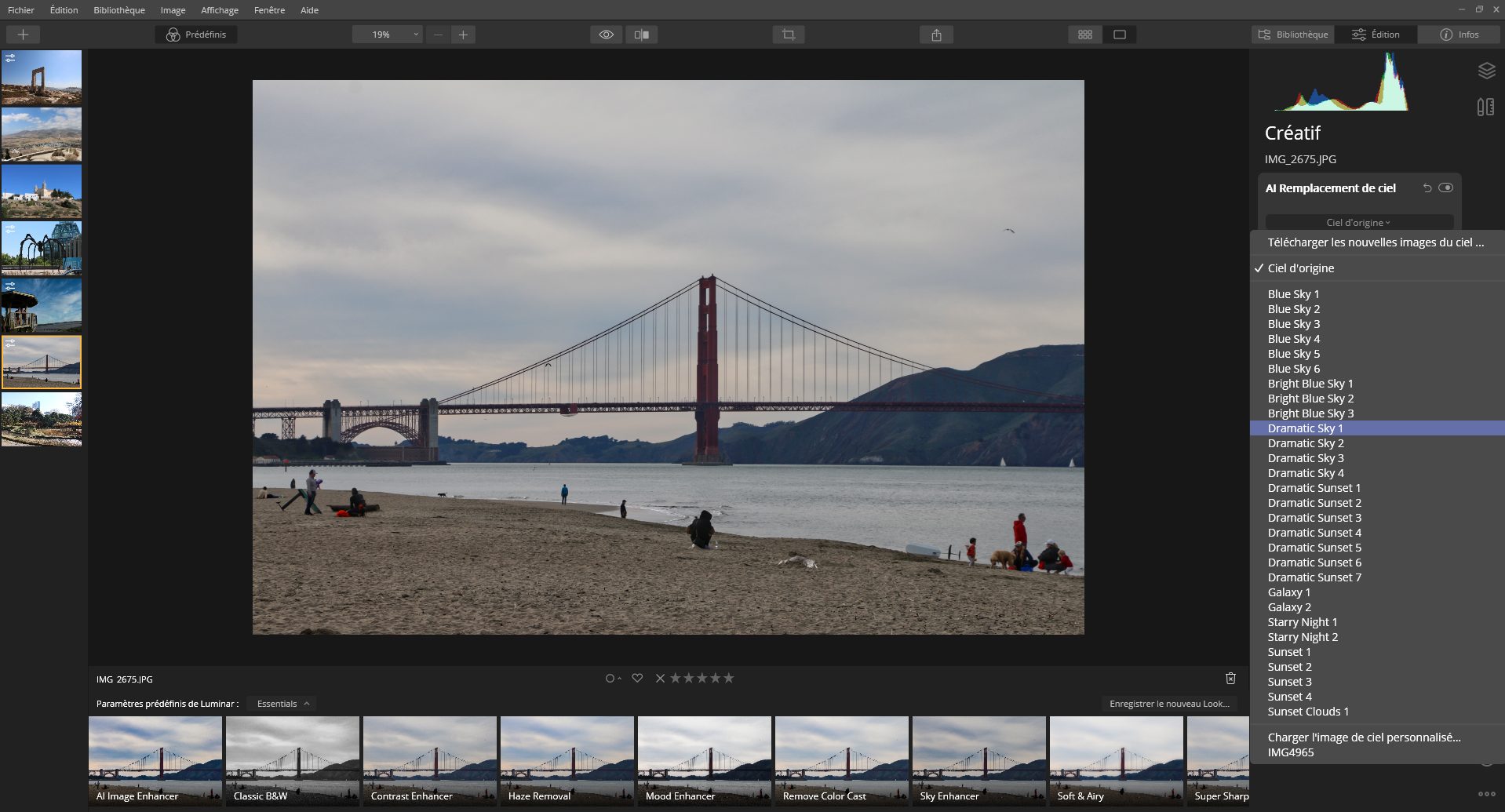Viewport: 1505px width, 812px height.
Task: Click Enregistrer le nouveau Look button
Action: pos(1169,704)
